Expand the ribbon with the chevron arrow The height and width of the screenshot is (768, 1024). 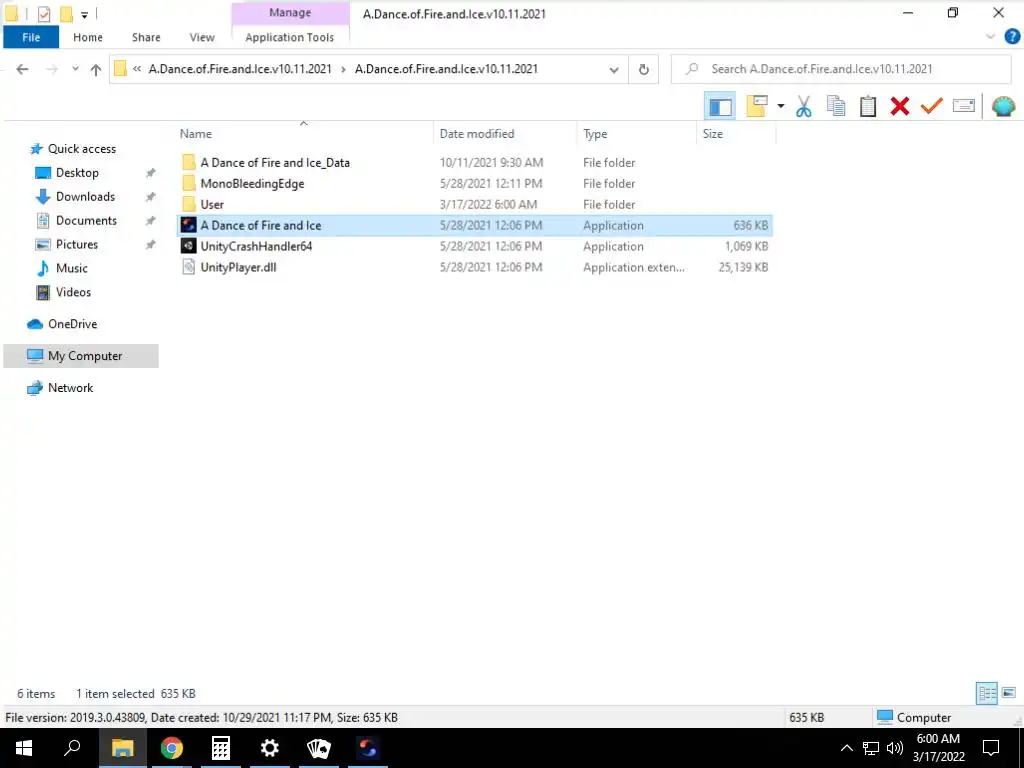[990, 37]
